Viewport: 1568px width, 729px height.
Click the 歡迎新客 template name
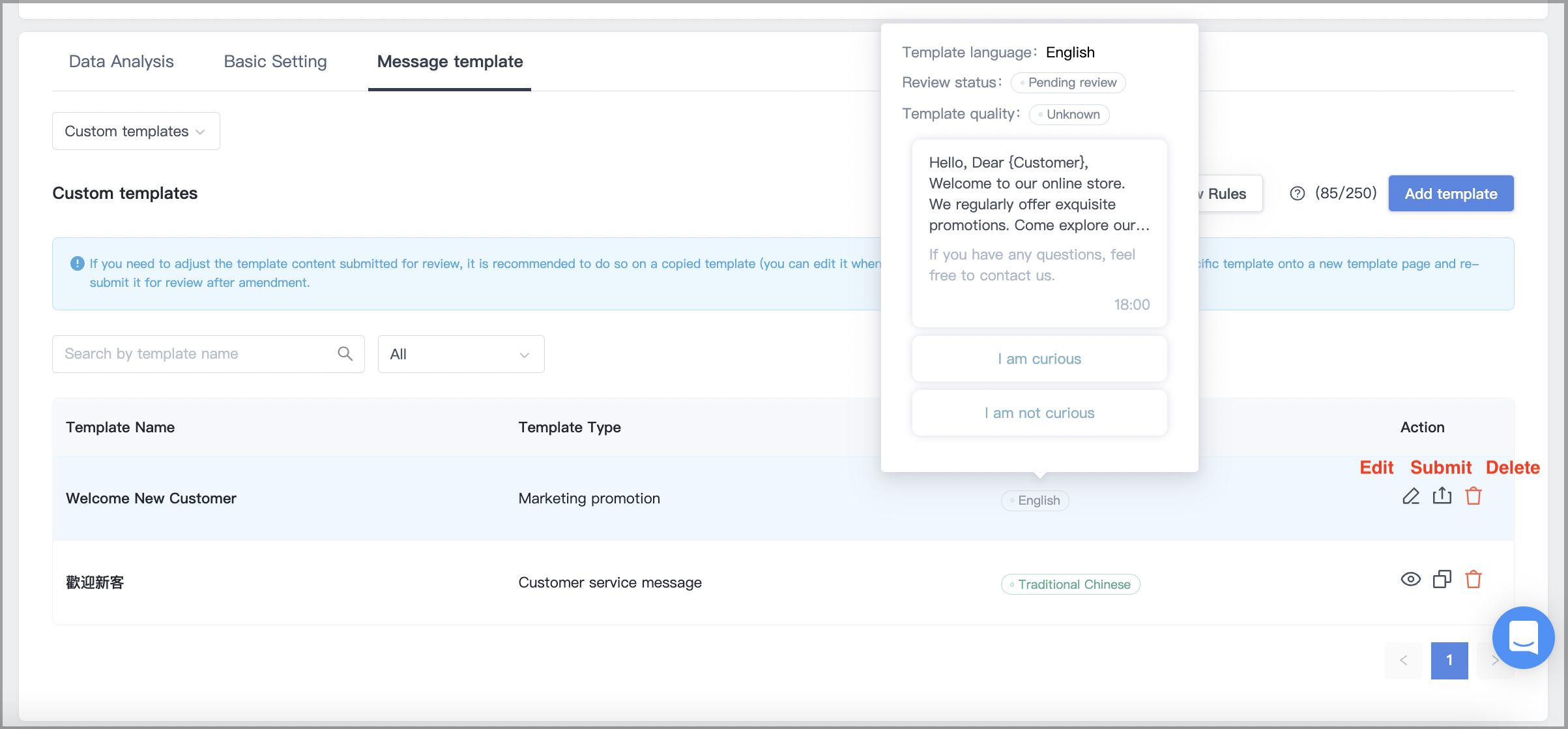pyautogui.click(x=94, y=582)
